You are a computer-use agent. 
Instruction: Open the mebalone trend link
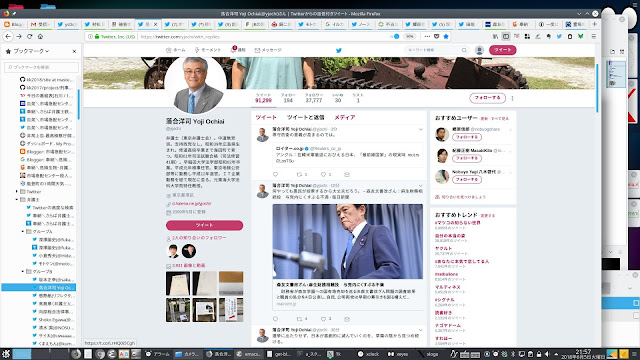447,274
